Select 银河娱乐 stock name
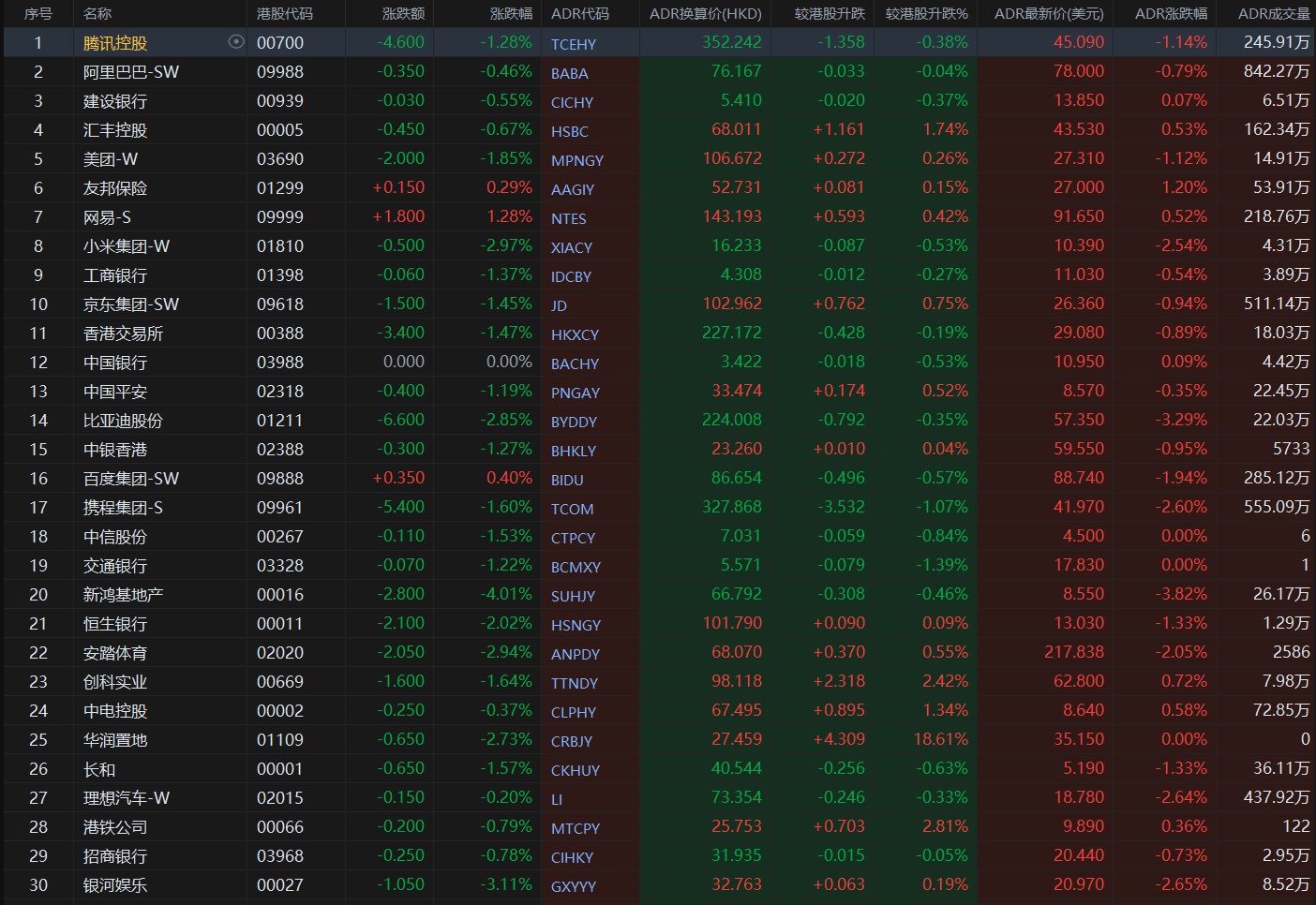 115,885
